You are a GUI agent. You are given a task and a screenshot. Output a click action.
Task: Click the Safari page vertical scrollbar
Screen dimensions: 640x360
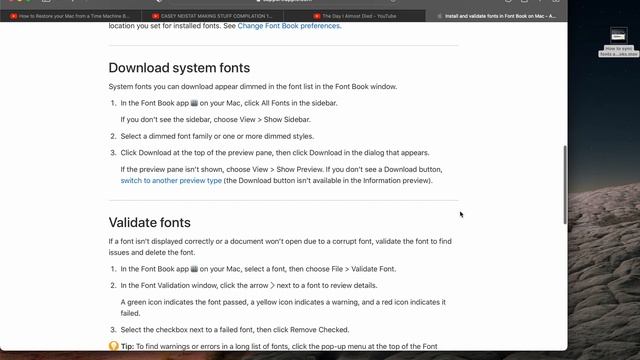coord(565,184)
